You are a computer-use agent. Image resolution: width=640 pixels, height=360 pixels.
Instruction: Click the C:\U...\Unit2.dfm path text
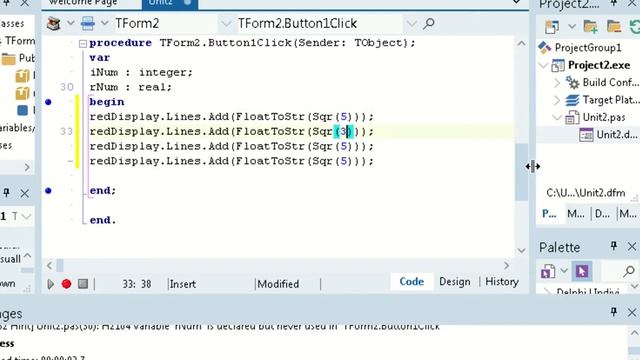[x=585, y=193]
